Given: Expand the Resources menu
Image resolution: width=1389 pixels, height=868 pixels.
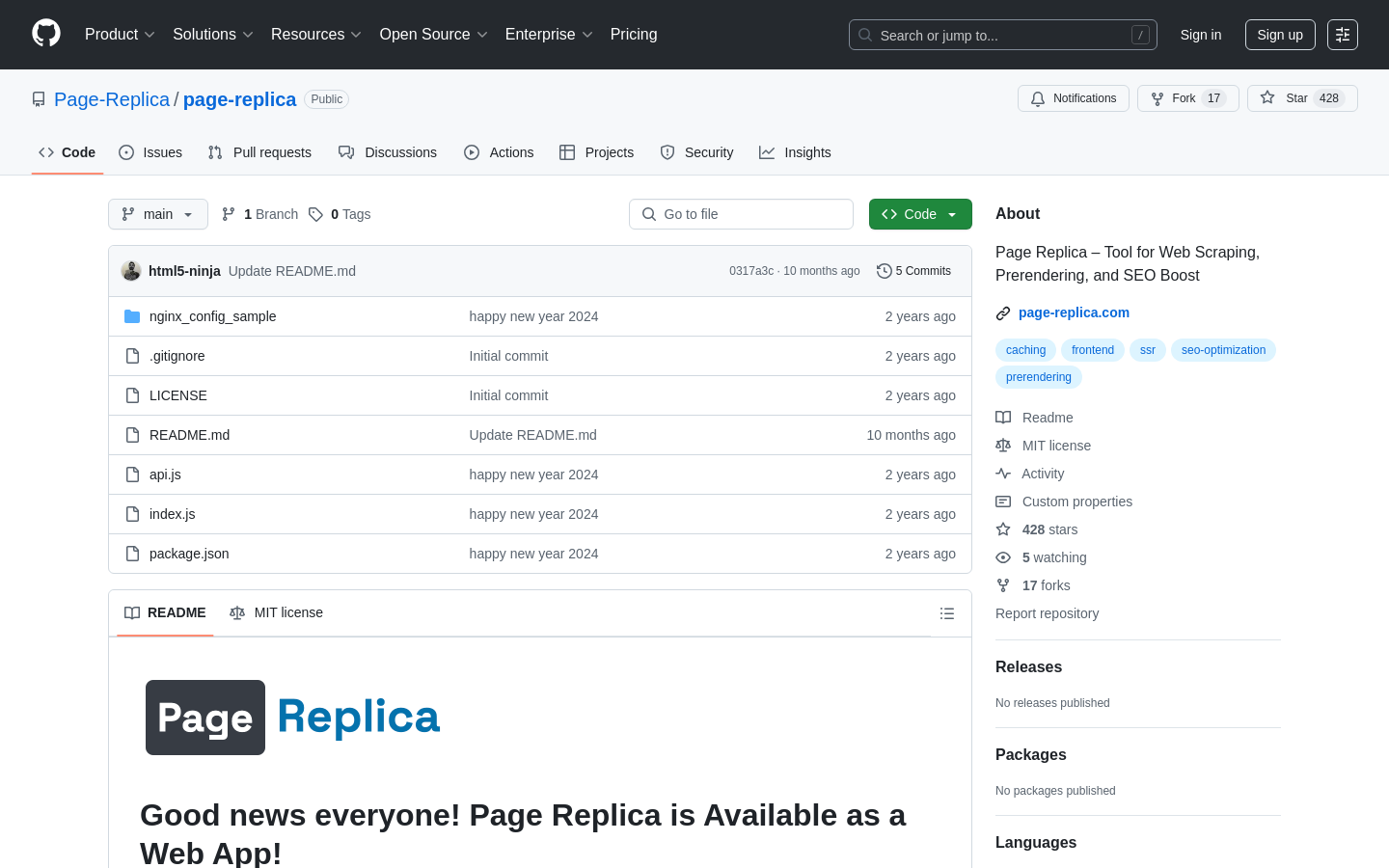Looking at the screenshot, I should click(x=316, y=35).
